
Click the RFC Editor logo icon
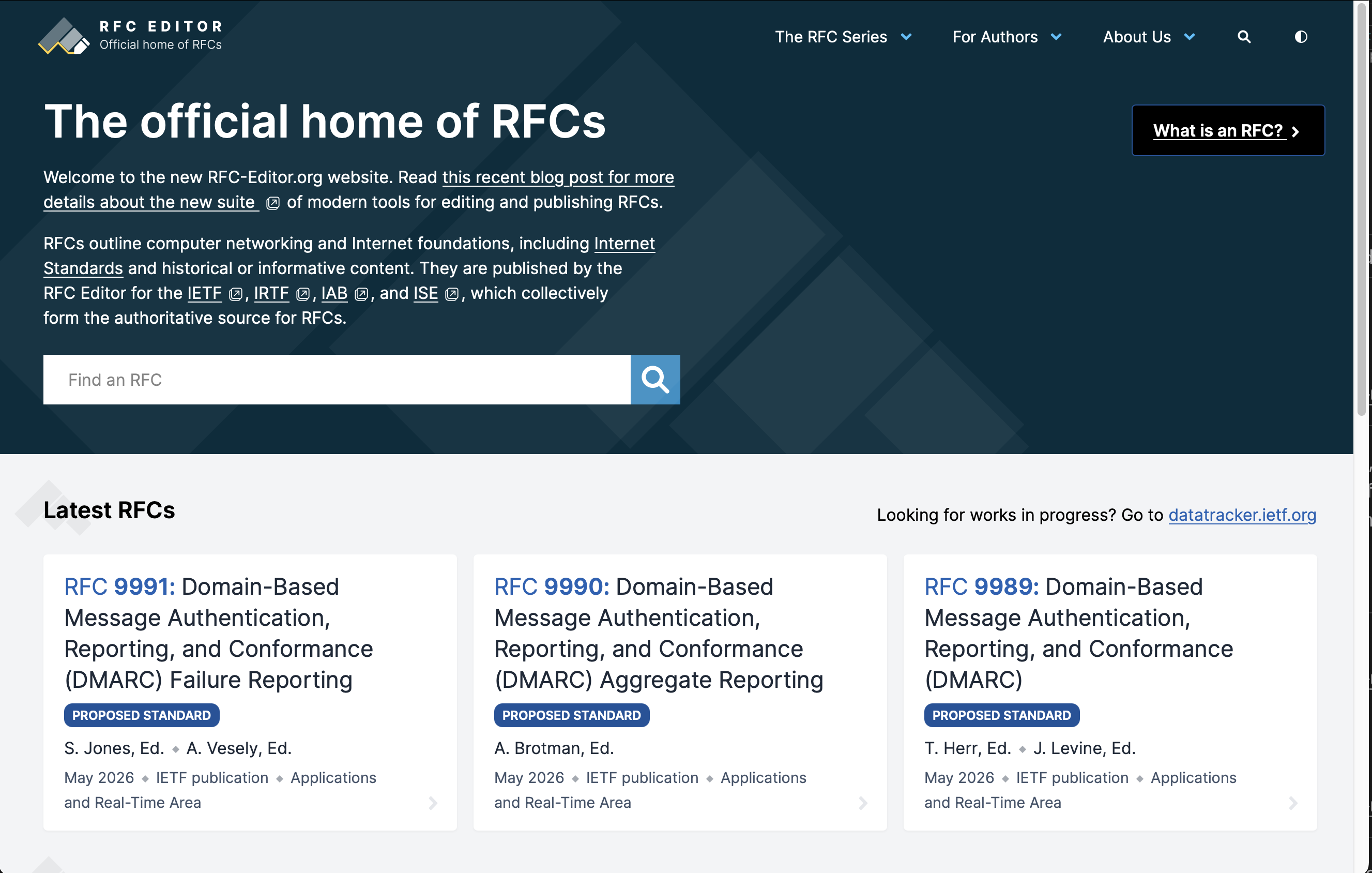pos(64,36)
